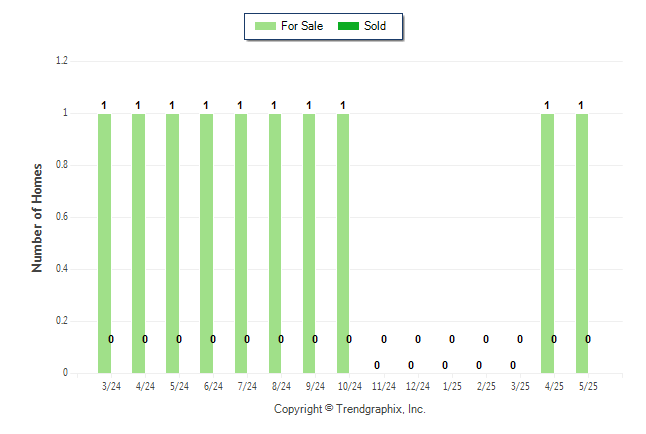Click the 12/24 x-axis label
The image size is (646, 434).
pyautogui.click(x=418, y=387)
